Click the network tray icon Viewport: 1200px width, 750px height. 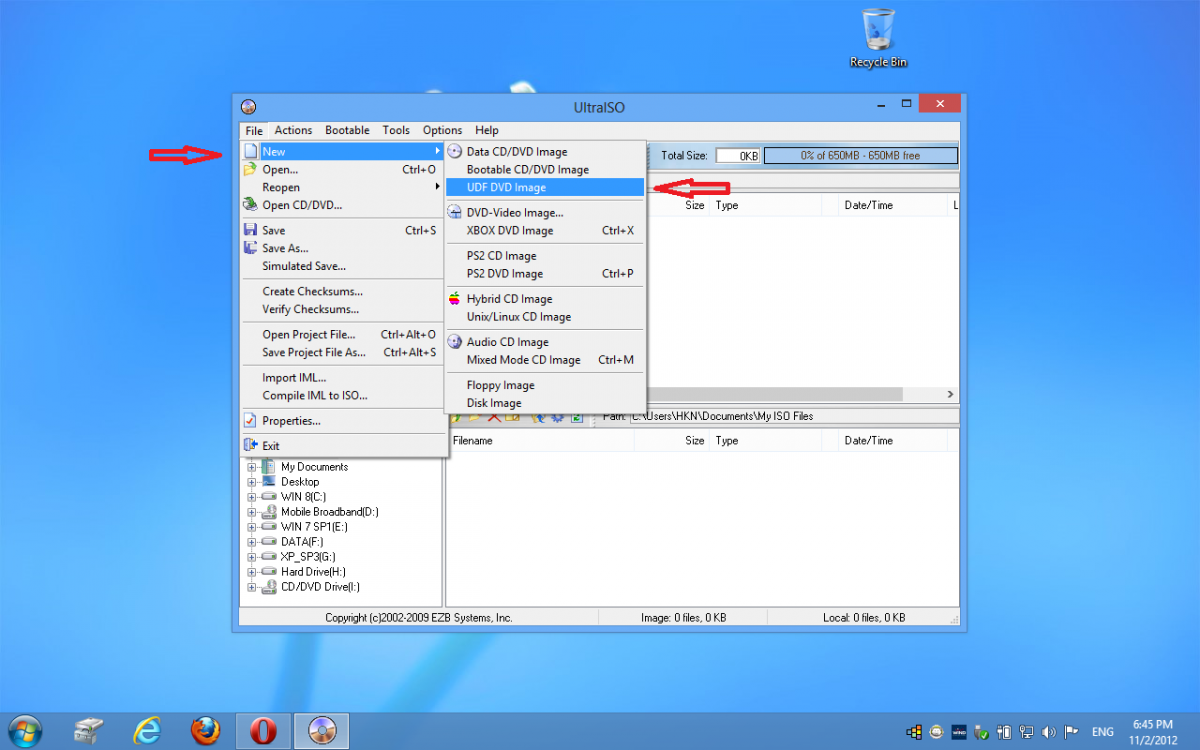[1027, 731]
